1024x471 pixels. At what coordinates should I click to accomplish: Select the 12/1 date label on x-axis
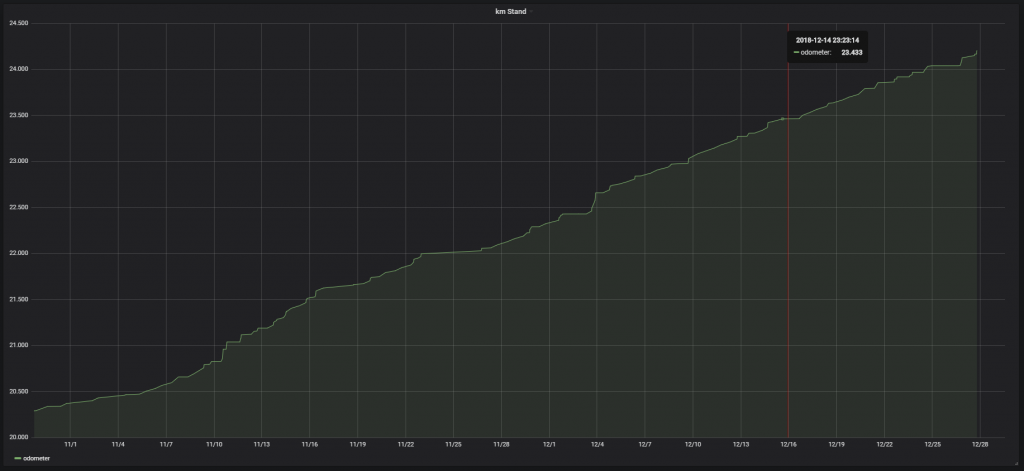(x=549, y=443)
